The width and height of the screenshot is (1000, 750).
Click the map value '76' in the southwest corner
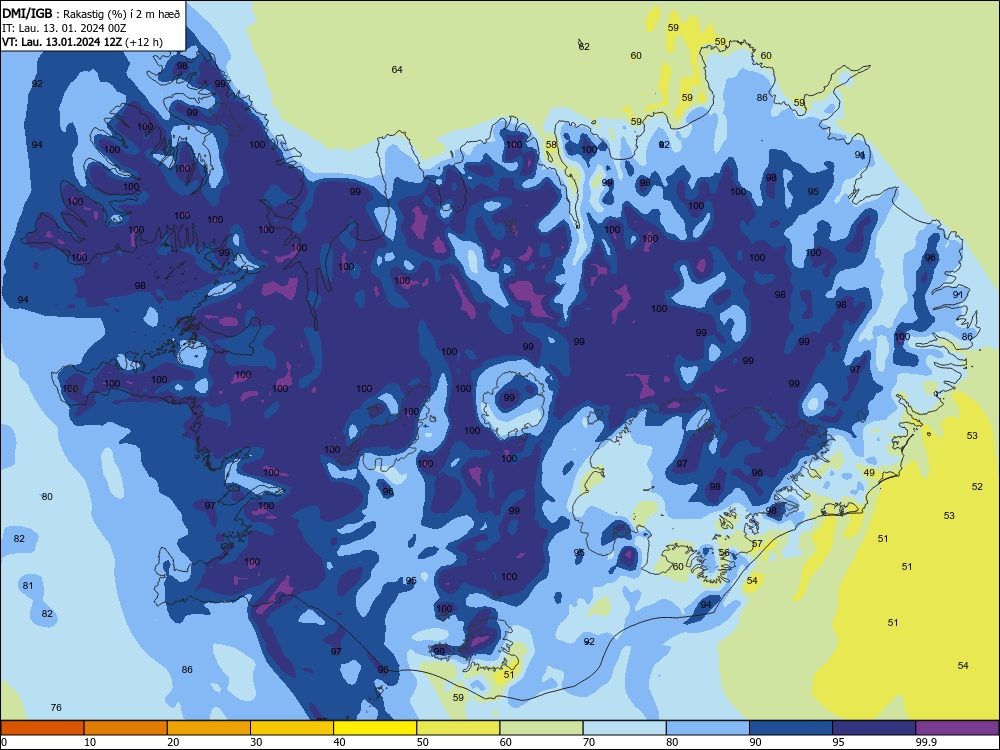56,707
